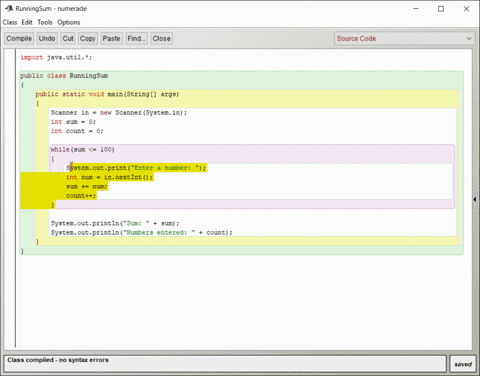Minimize the RunningSum window

click(x=416, y=9)
